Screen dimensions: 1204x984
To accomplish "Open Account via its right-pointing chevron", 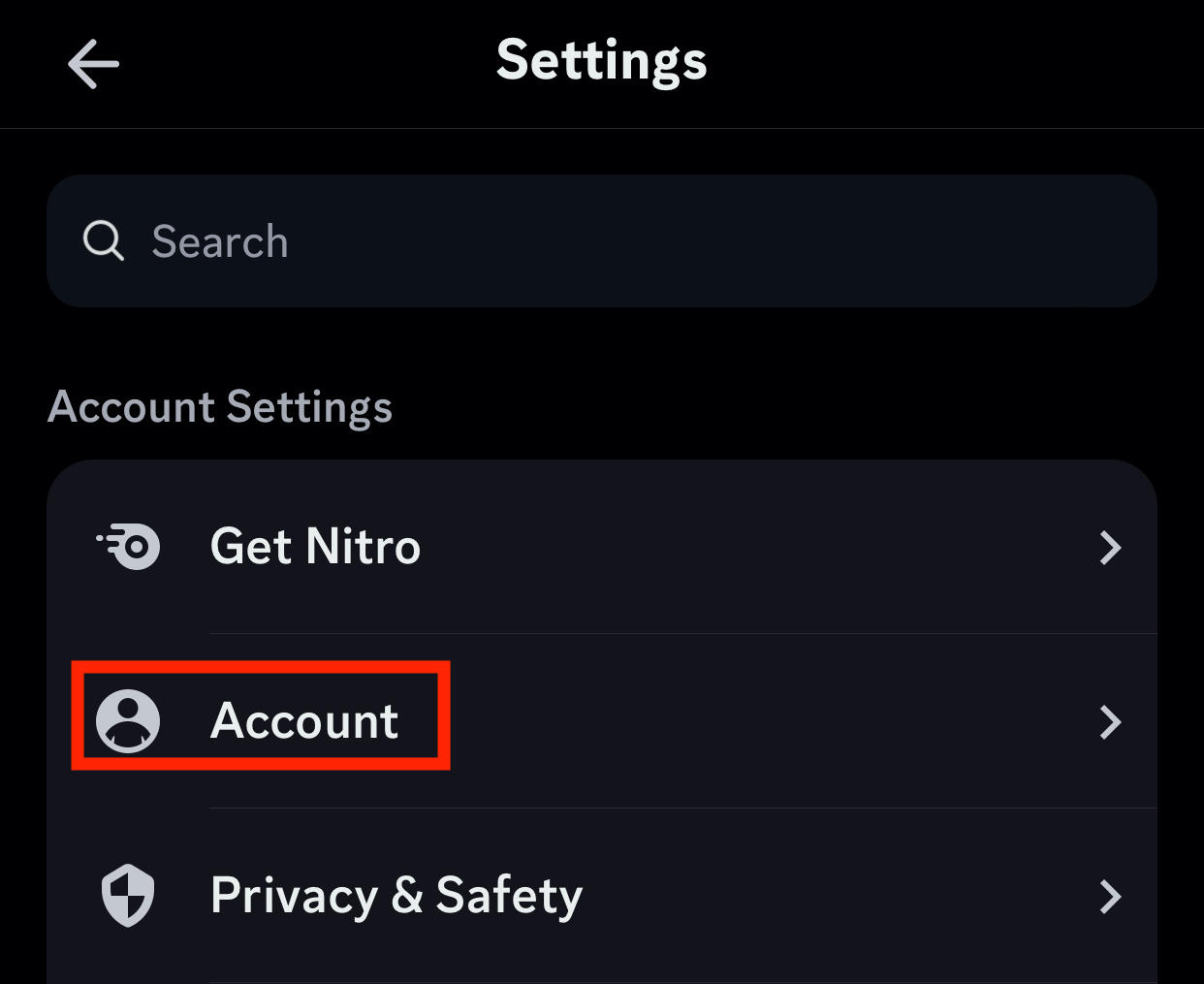I will [x=1111, y=722].
